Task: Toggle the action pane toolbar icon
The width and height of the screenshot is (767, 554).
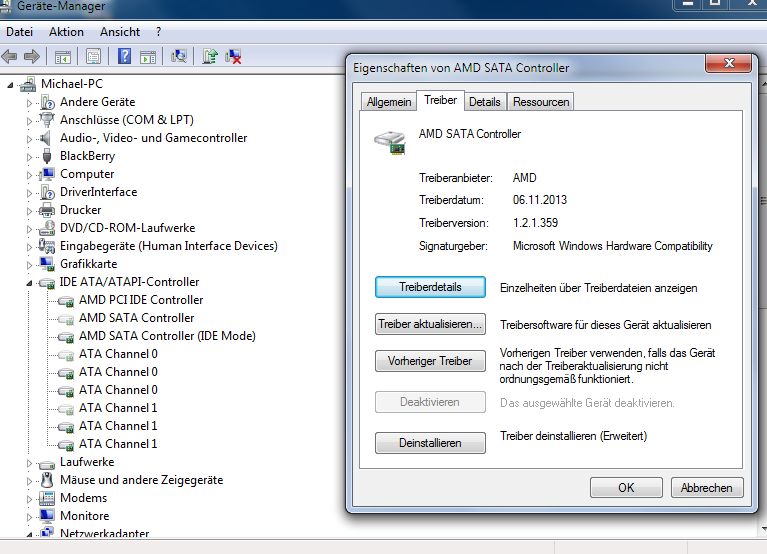Action: point(148,57)
